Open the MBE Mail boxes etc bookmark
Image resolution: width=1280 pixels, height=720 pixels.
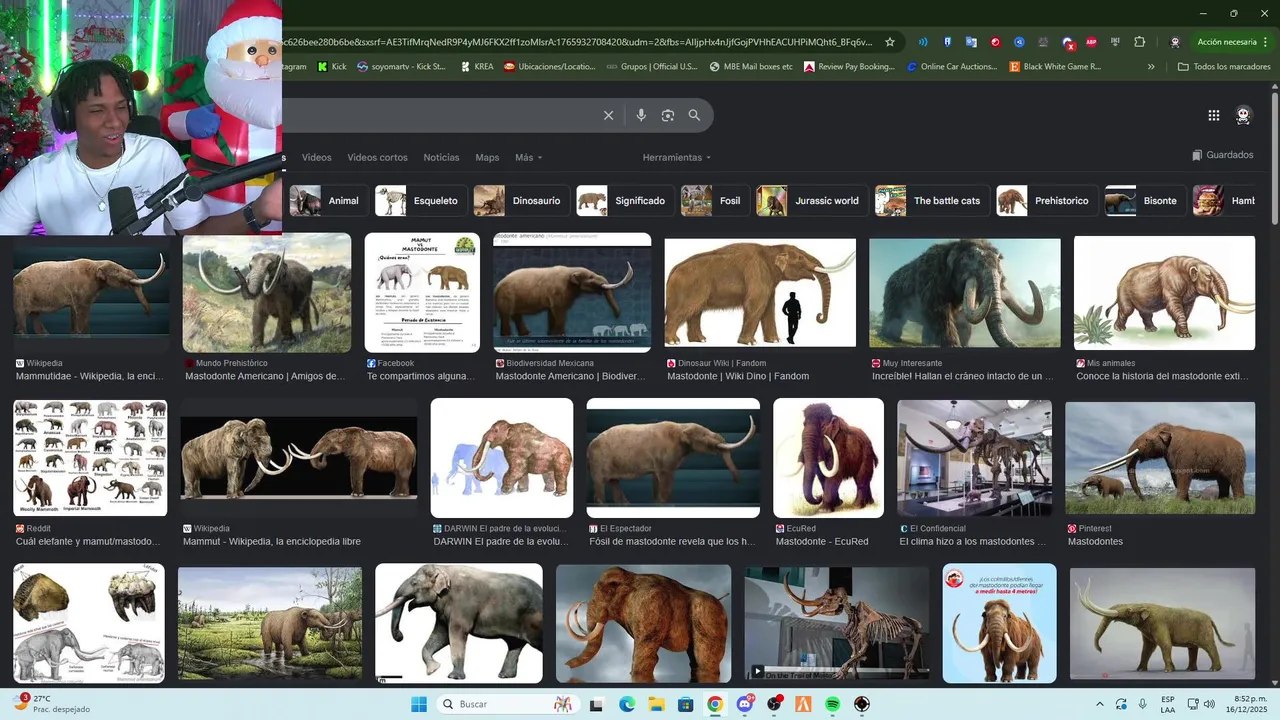pos(750,67)
